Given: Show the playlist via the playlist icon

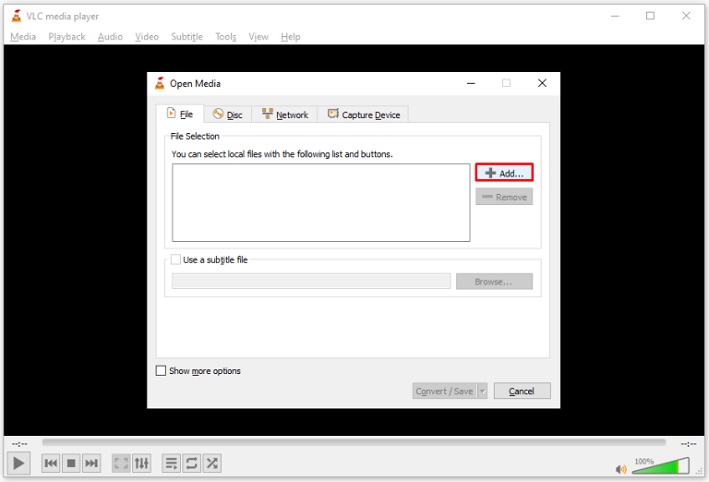Looking at the screenshot, I should click(171, 463).
